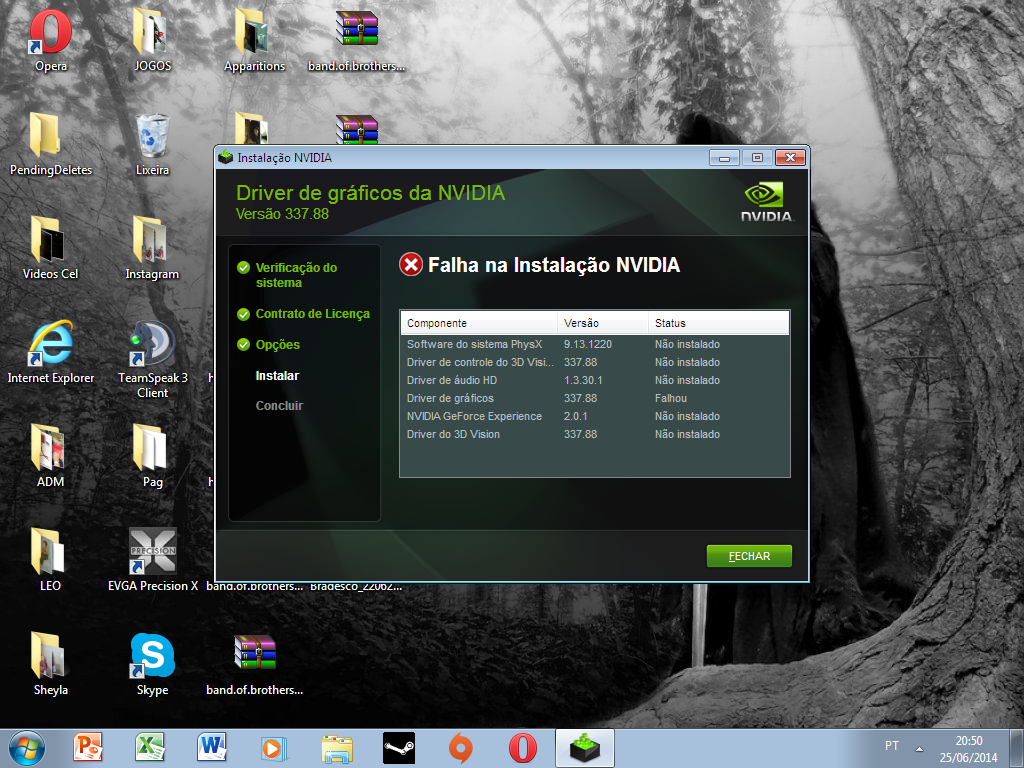Screen dimensions: 1024x768
Task: Open the JOGOS folder
Action: (152, 40)
